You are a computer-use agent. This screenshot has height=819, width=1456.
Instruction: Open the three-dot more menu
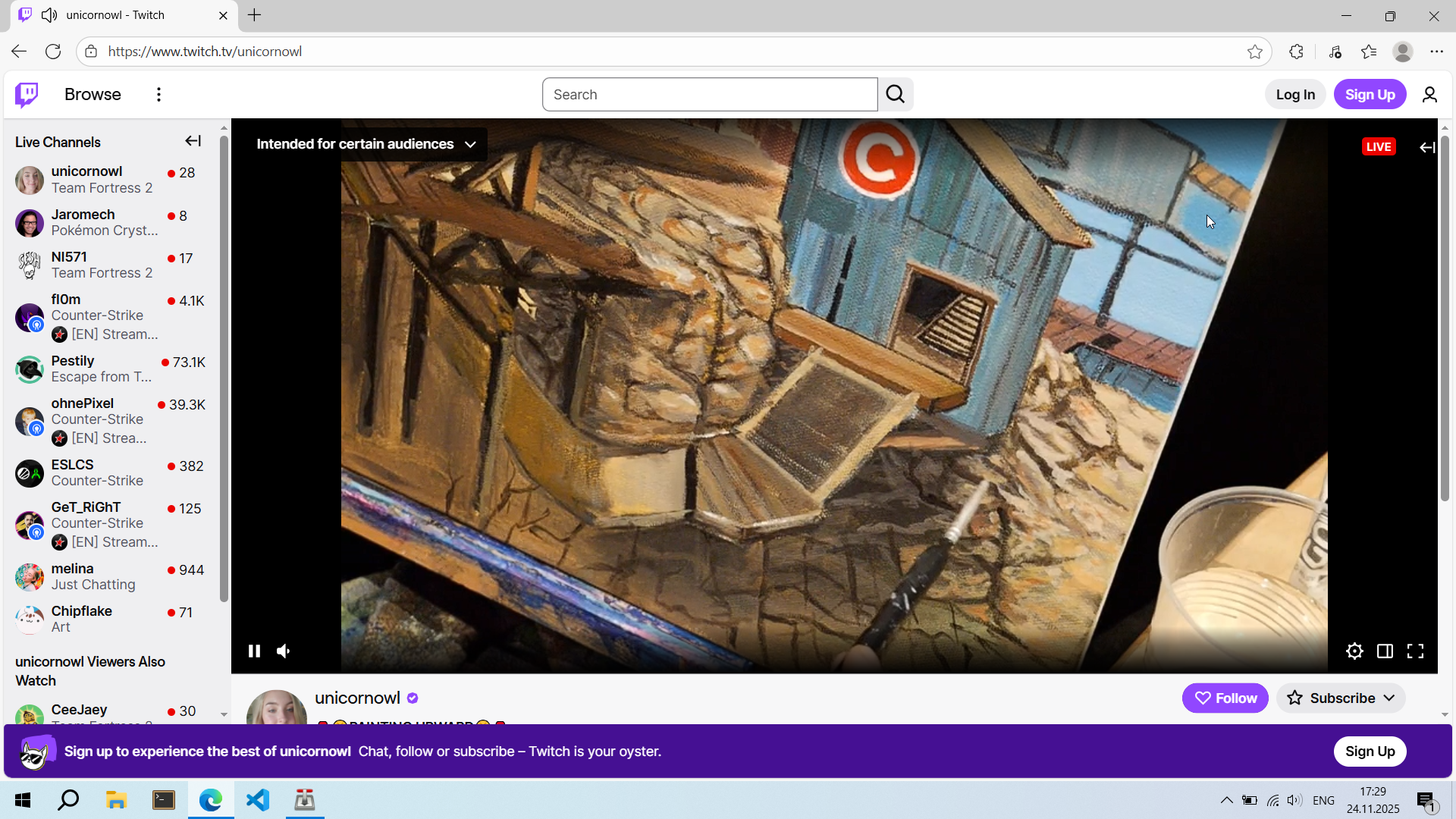[x=158, y=95]
